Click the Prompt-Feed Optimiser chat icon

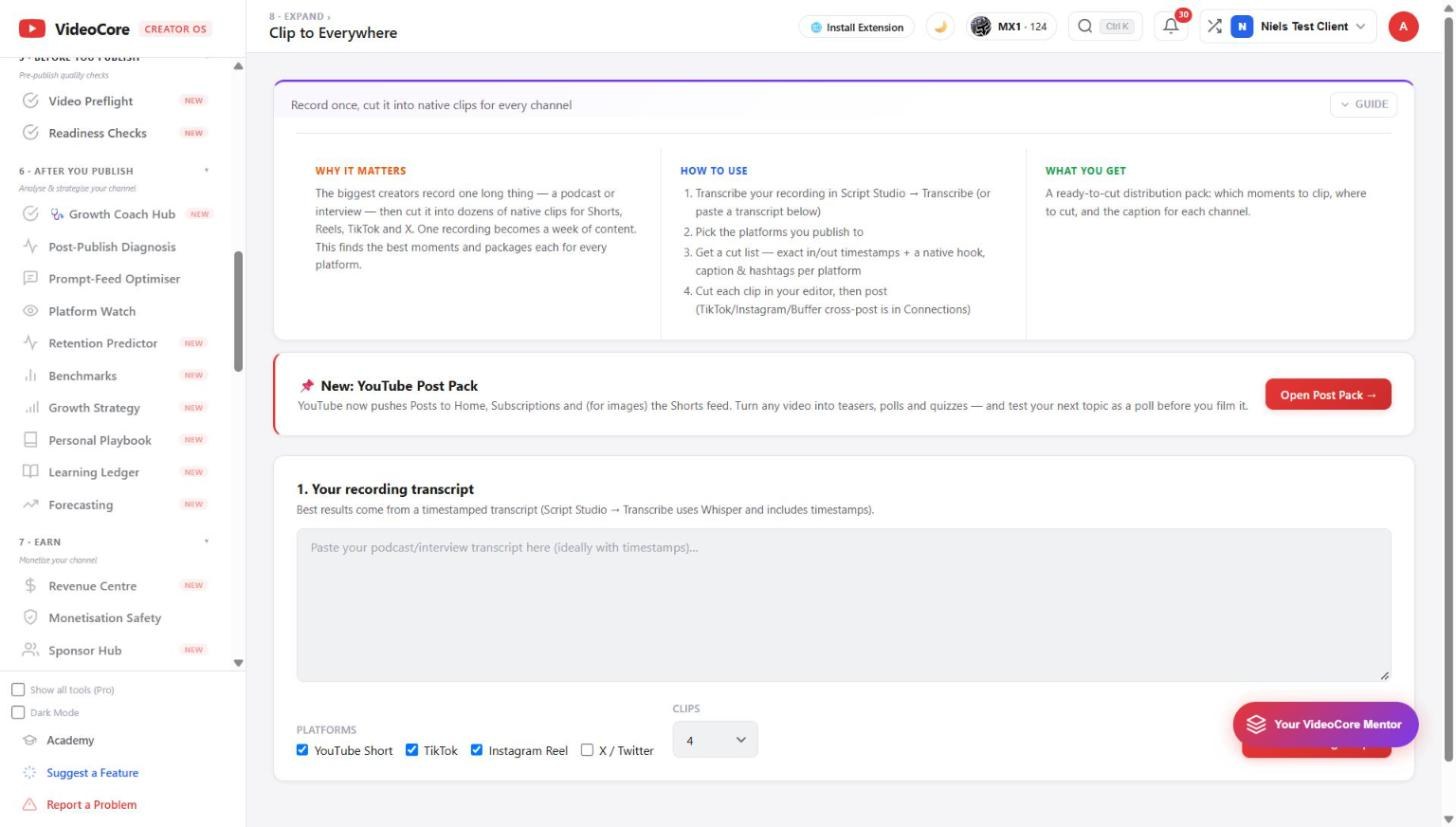coord(30,279)
